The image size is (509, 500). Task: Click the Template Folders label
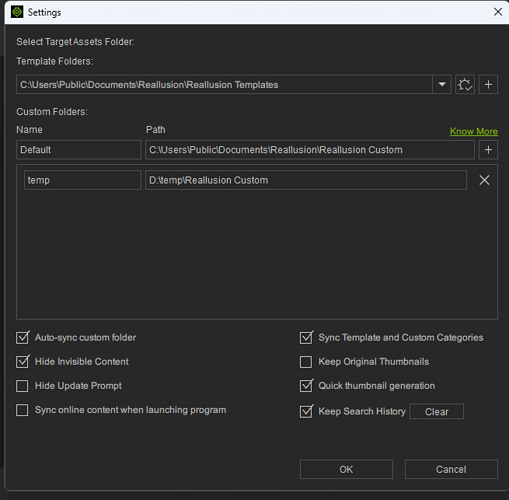point(55,61)
